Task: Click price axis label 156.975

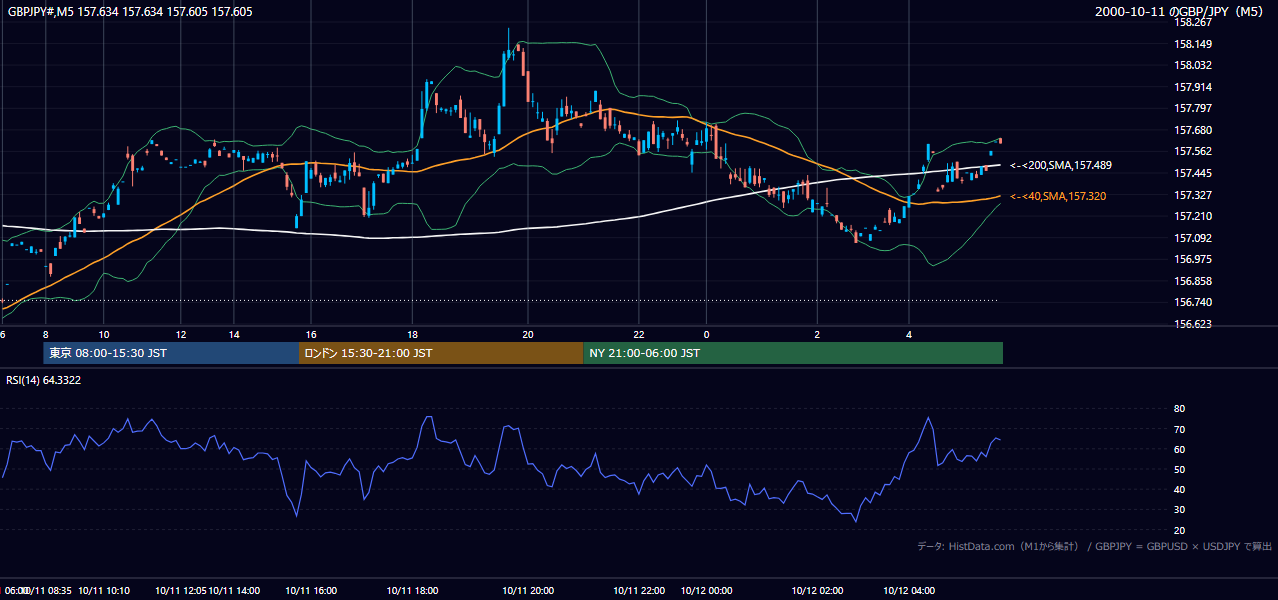Action: pos(1193,259)
